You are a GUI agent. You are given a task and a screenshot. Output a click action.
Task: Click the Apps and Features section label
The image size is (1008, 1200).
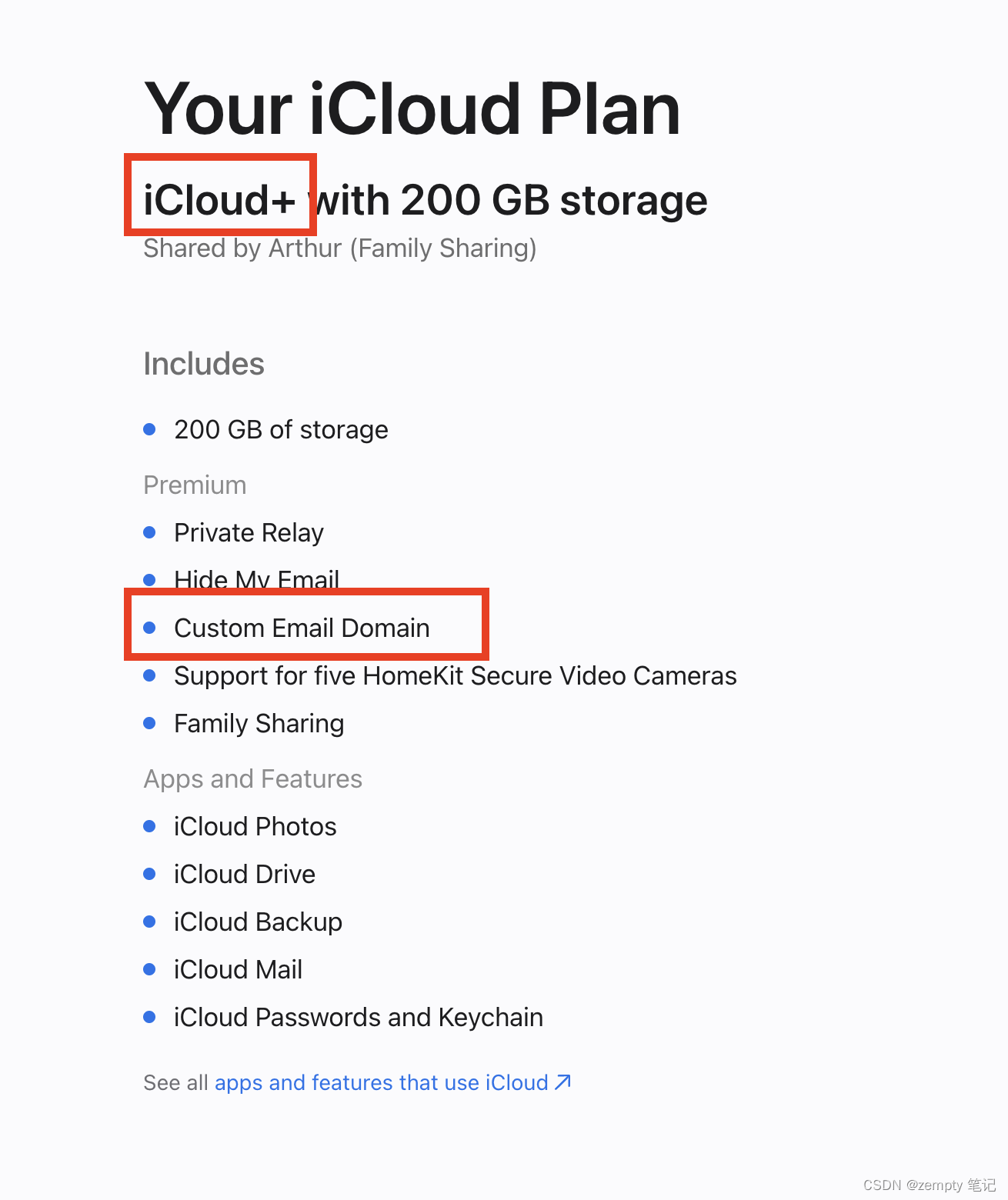pos(252,778)
